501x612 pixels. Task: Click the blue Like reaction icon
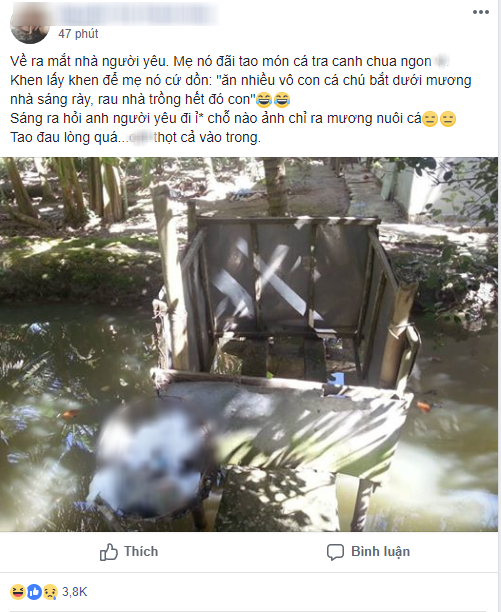pyautogui.click(x=34, y=592)
